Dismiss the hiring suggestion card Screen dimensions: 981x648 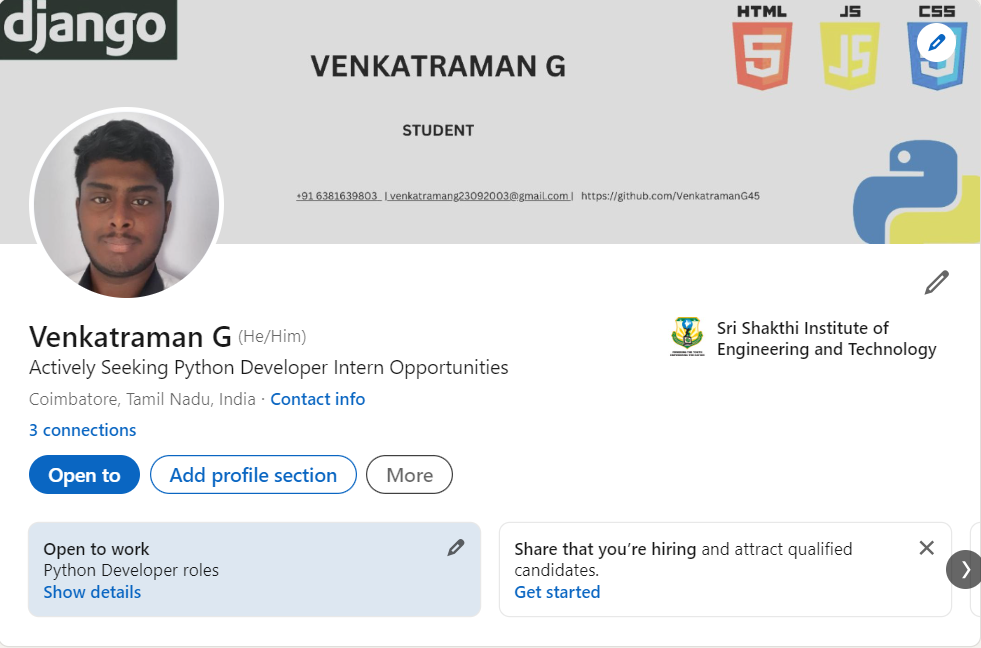click(x=926, y=548)
